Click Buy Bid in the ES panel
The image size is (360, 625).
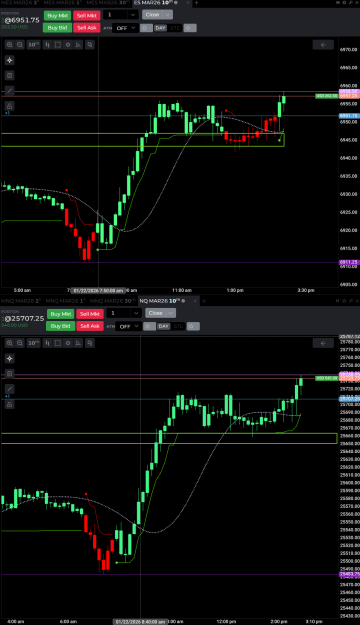57,28
